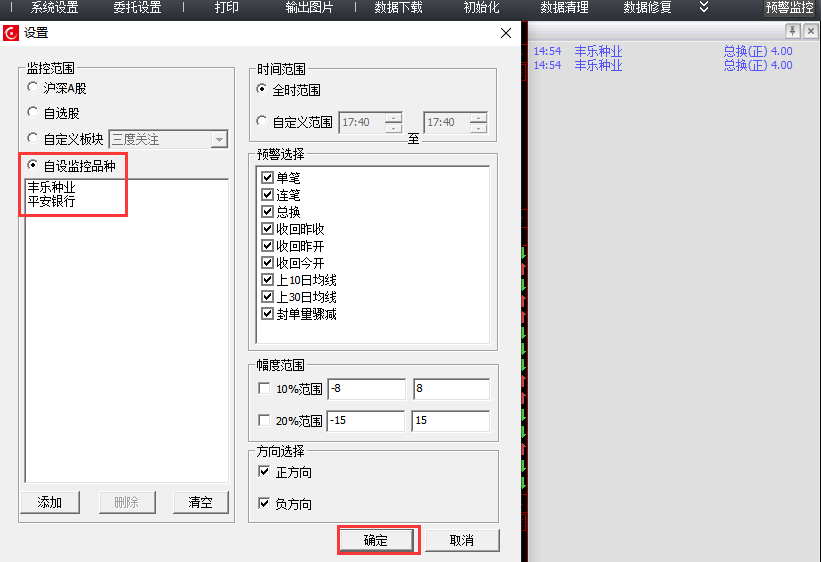This screenshot has height=562, width=821.
Task: Increase the start time with up arrow
Action: tap(394, 118)
